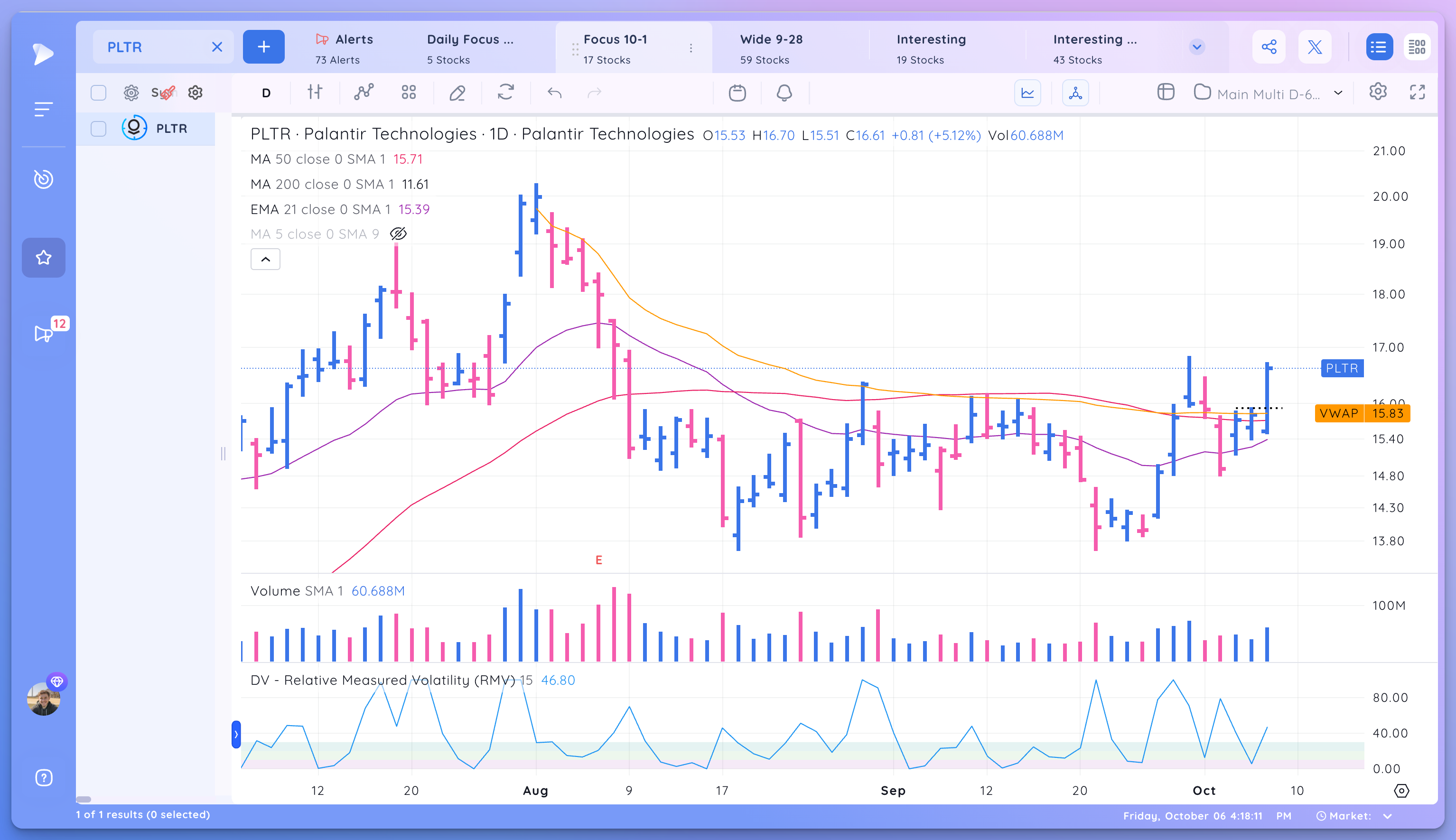Open the Alerts list tab
1456x840 pixels.
(345, 48)
